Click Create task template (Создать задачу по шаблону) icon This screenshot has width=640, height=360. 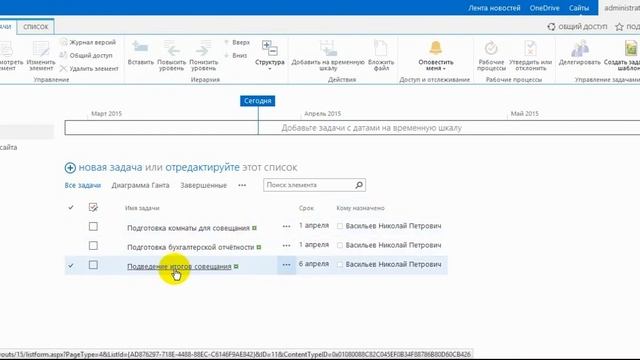(631, 48)
